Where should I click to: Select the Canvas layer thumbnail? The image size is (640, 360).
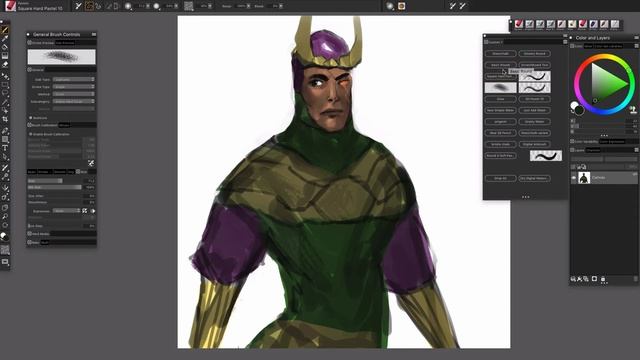(x=584, y=178)
